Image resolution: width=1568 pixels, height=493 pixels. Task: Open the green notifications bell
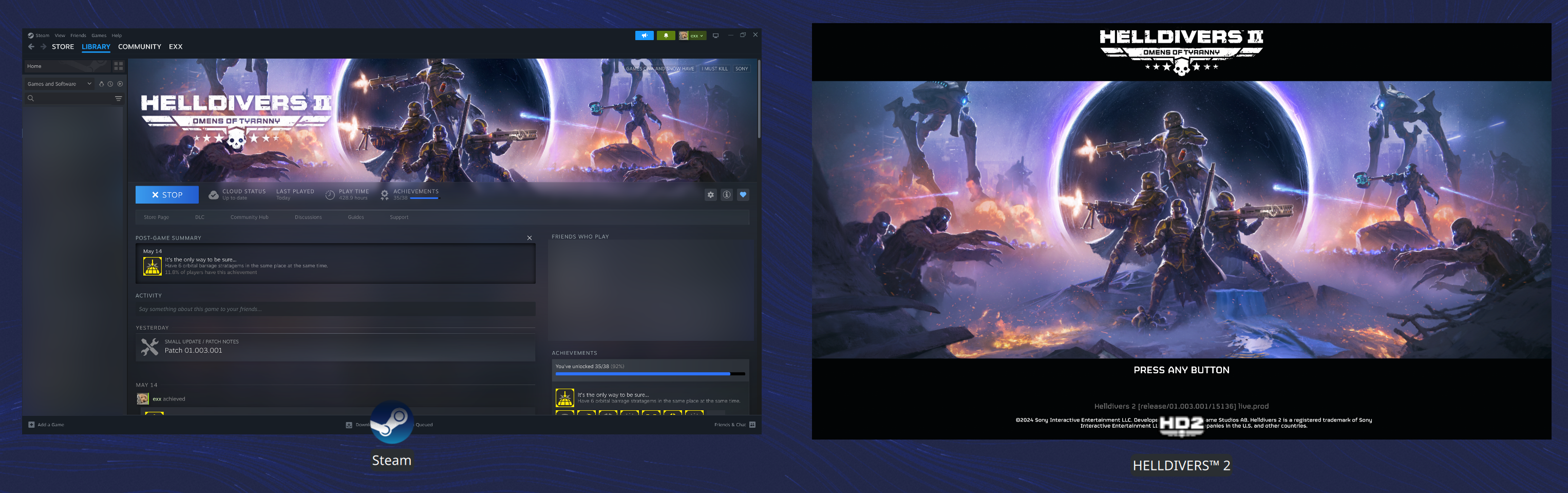[x=666, y=35]
